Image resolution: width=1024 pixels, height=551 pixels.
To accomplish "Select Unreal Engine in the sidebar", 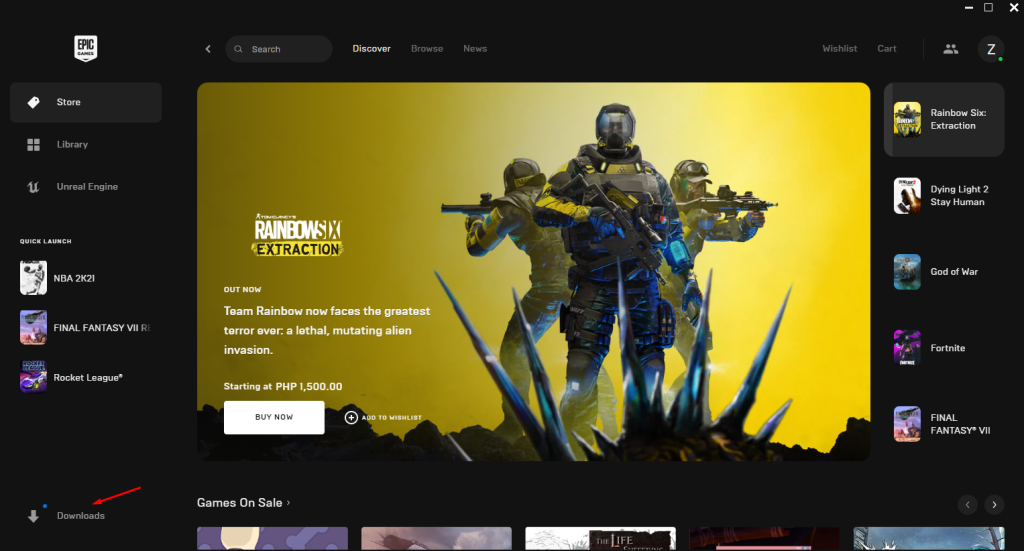I will click(86, 187).
